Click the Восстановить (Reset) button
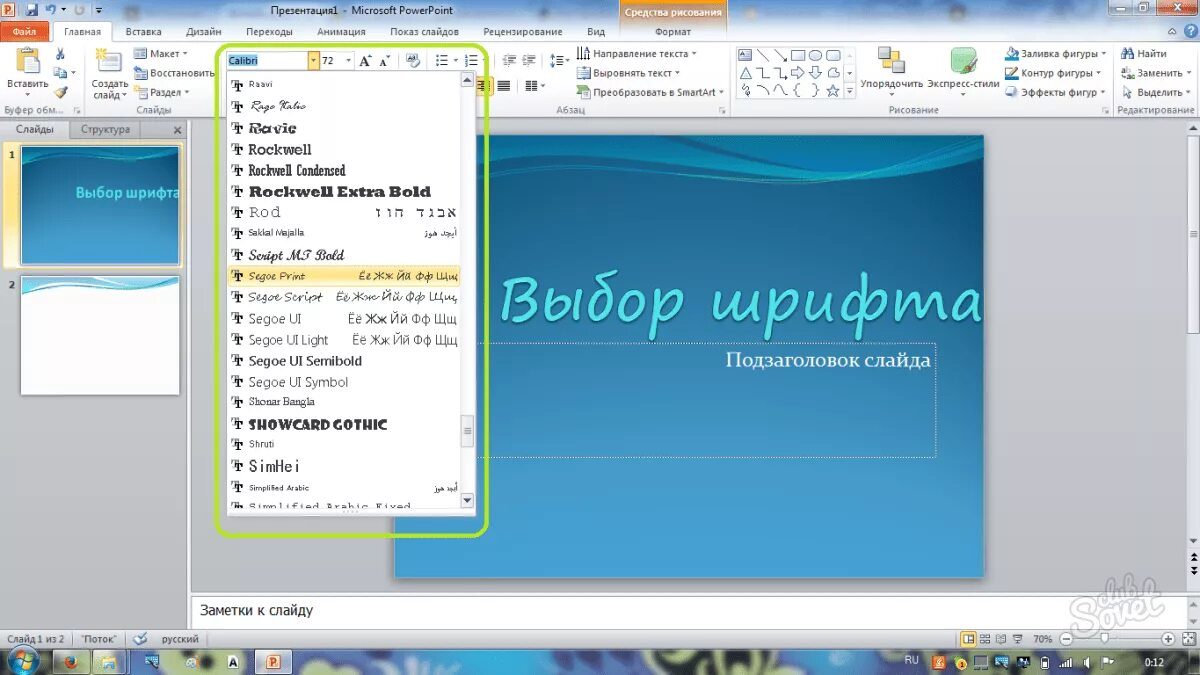 point(174,73)
